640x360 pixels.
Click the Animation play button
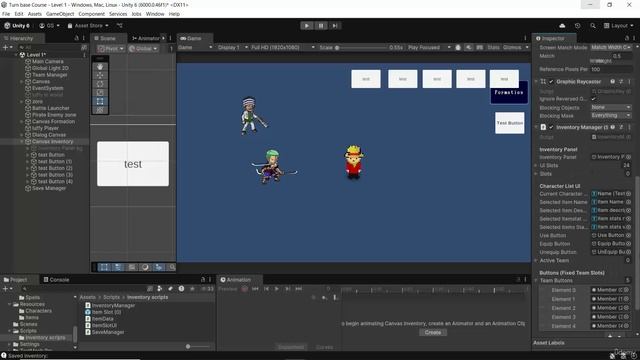tap(277, 289)
